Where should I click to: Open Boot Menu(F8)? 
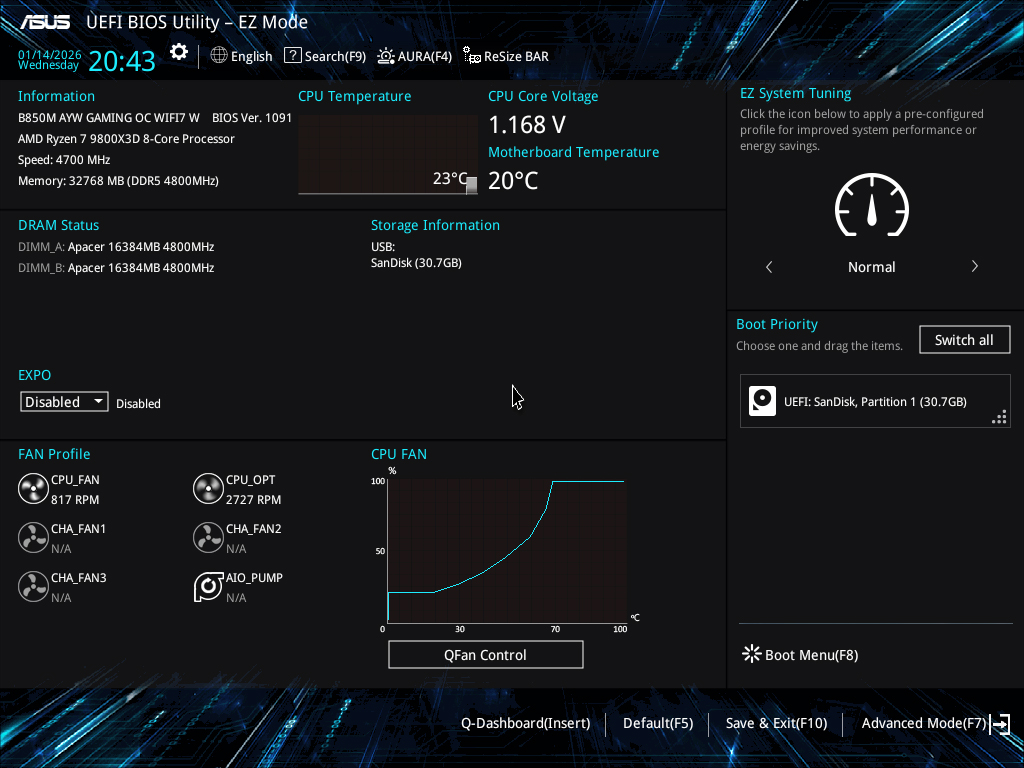pyautogui.click(x=800, y=654)
